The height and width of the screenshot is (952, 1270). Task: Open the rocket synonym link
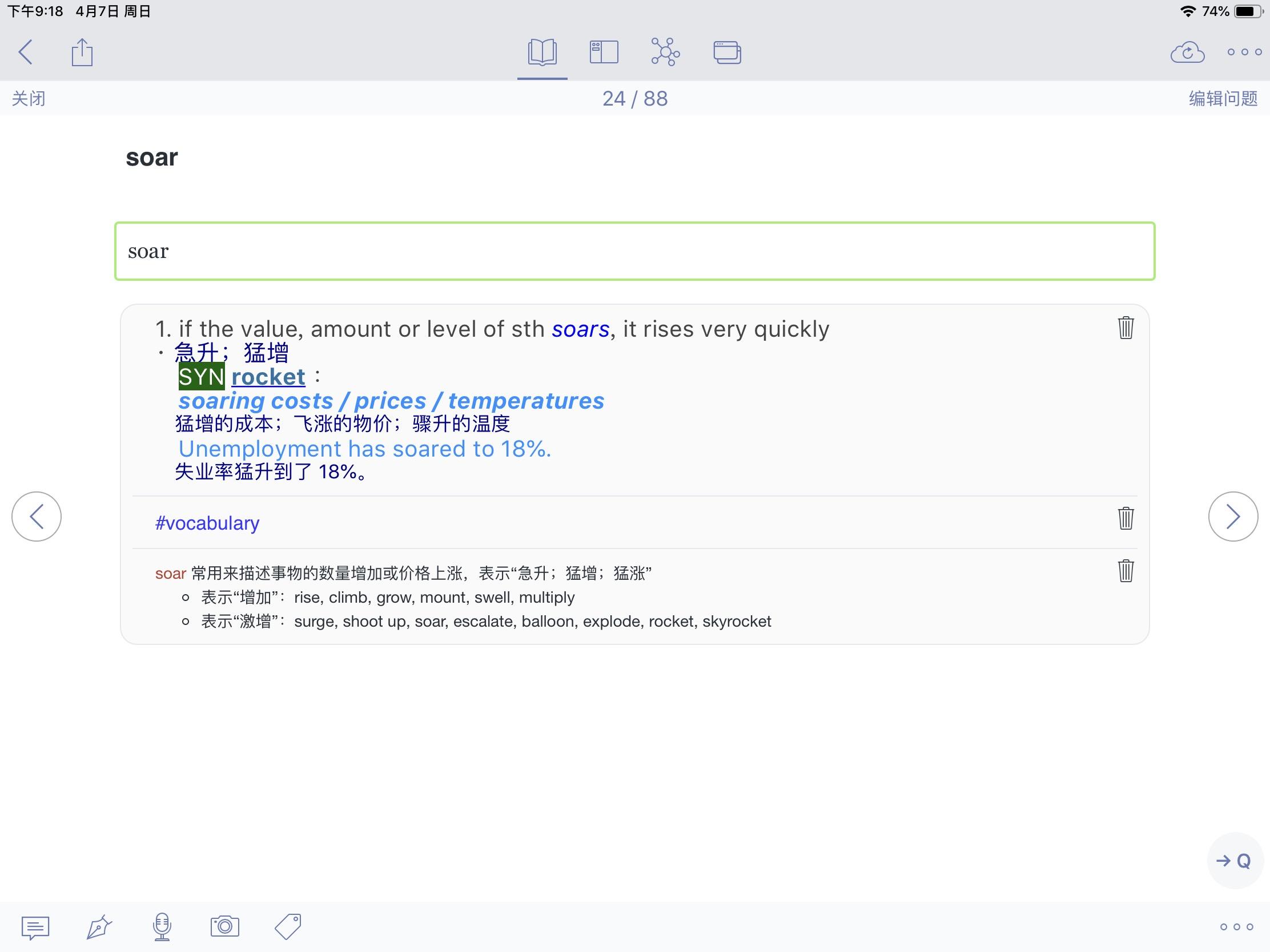268,377
